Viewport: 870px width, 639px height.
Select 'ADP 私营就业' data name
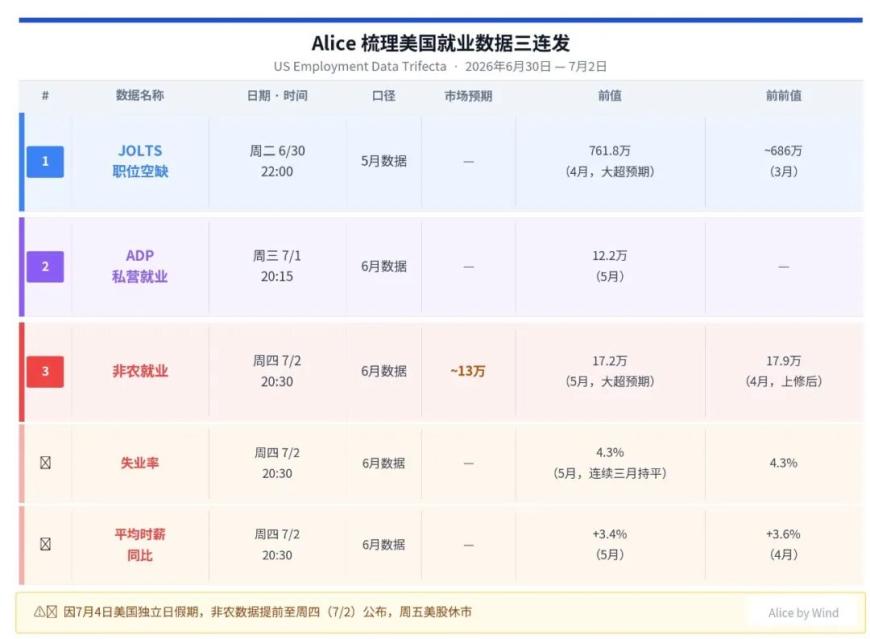click(x=140, y=266)
